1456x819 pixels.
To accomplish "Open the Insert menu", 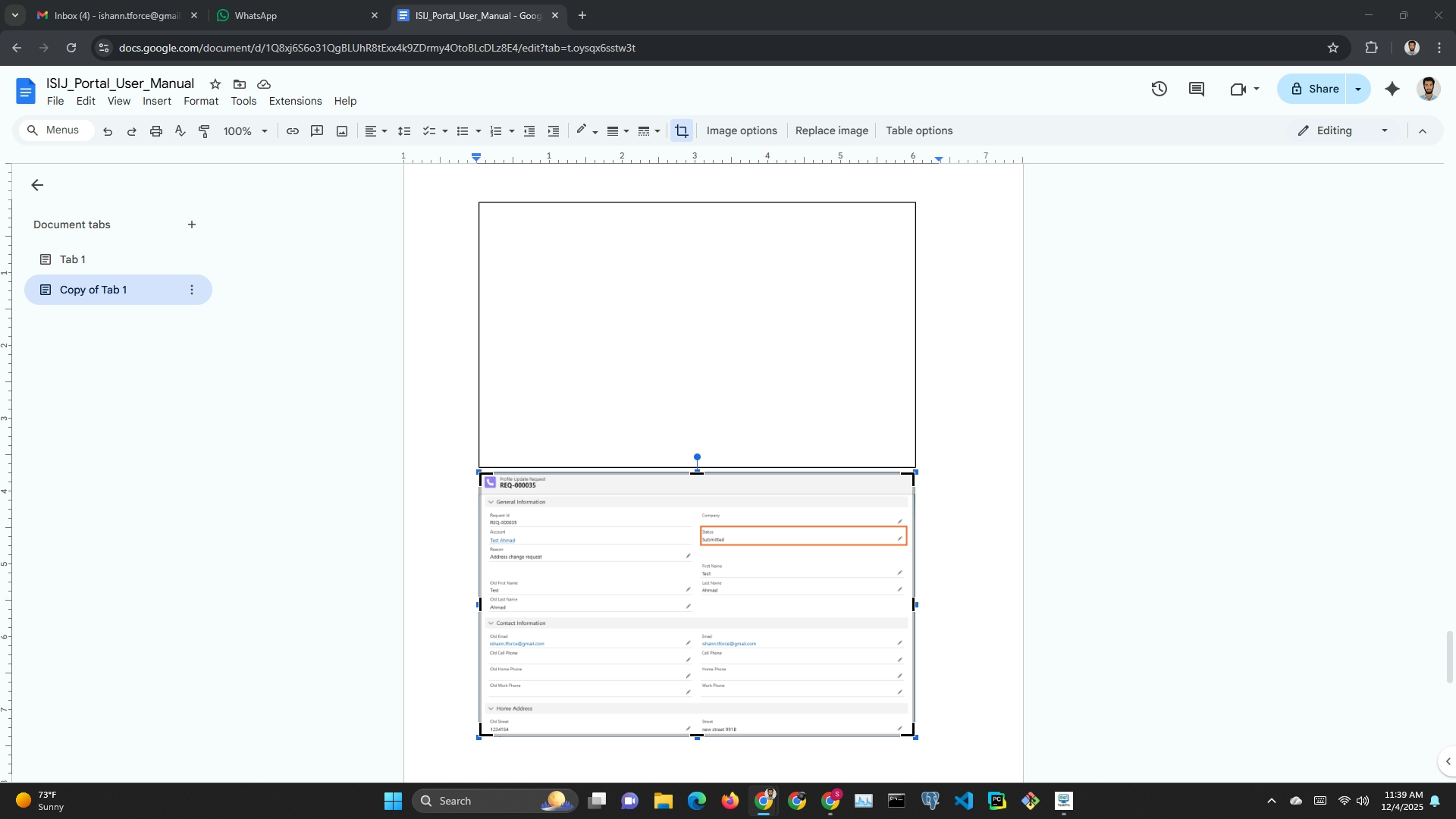I will (156, 101).
